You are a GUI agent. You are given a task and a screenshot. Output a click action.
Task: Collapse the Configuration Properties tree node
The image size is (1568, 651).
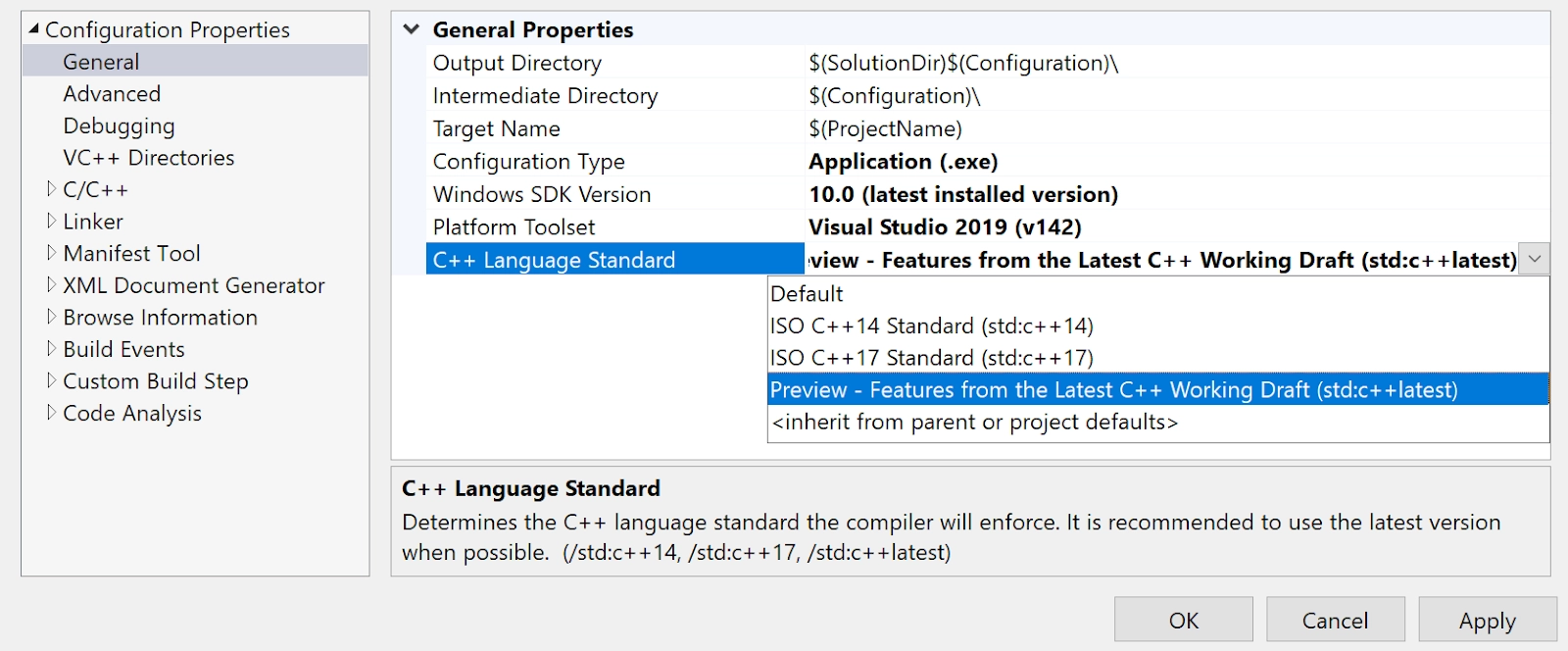click(x=34, y=29)
